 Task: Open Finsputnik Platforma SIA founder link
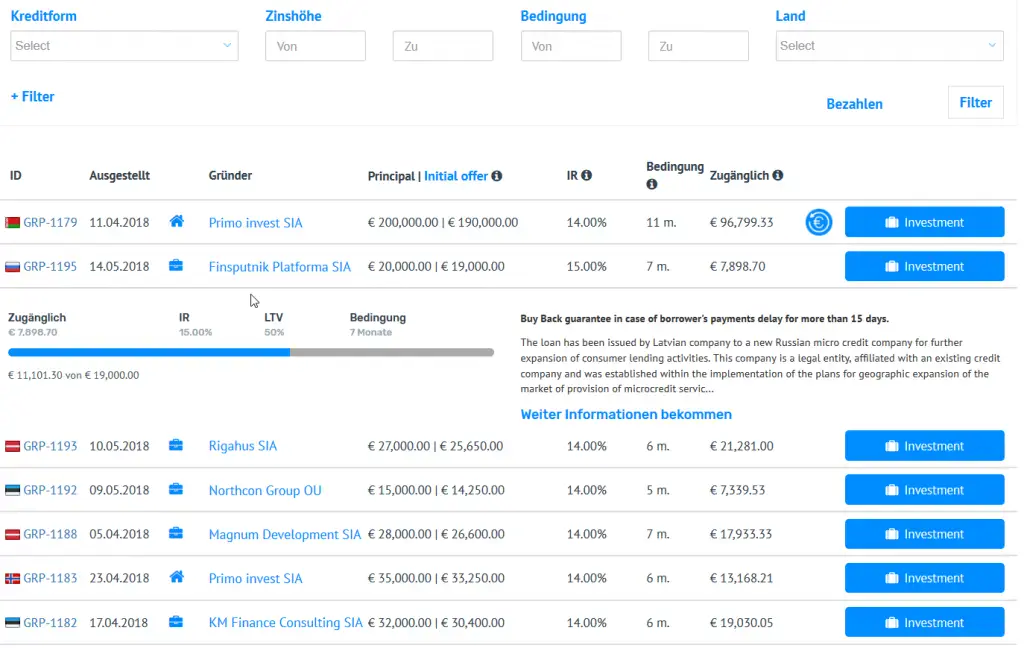[280, 267]
